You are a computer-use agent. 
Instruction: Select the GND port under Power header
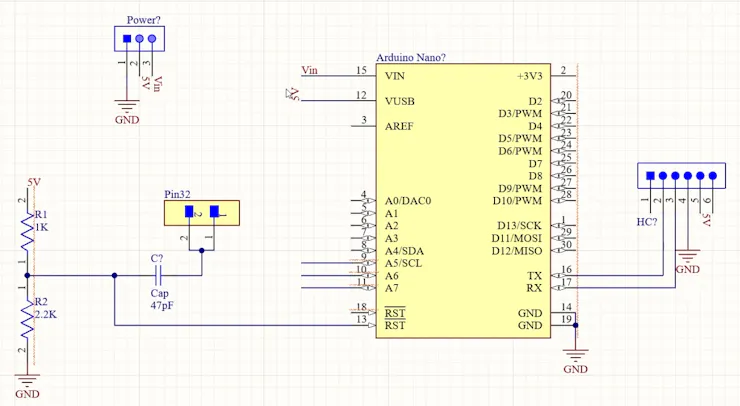coord(127,111)
